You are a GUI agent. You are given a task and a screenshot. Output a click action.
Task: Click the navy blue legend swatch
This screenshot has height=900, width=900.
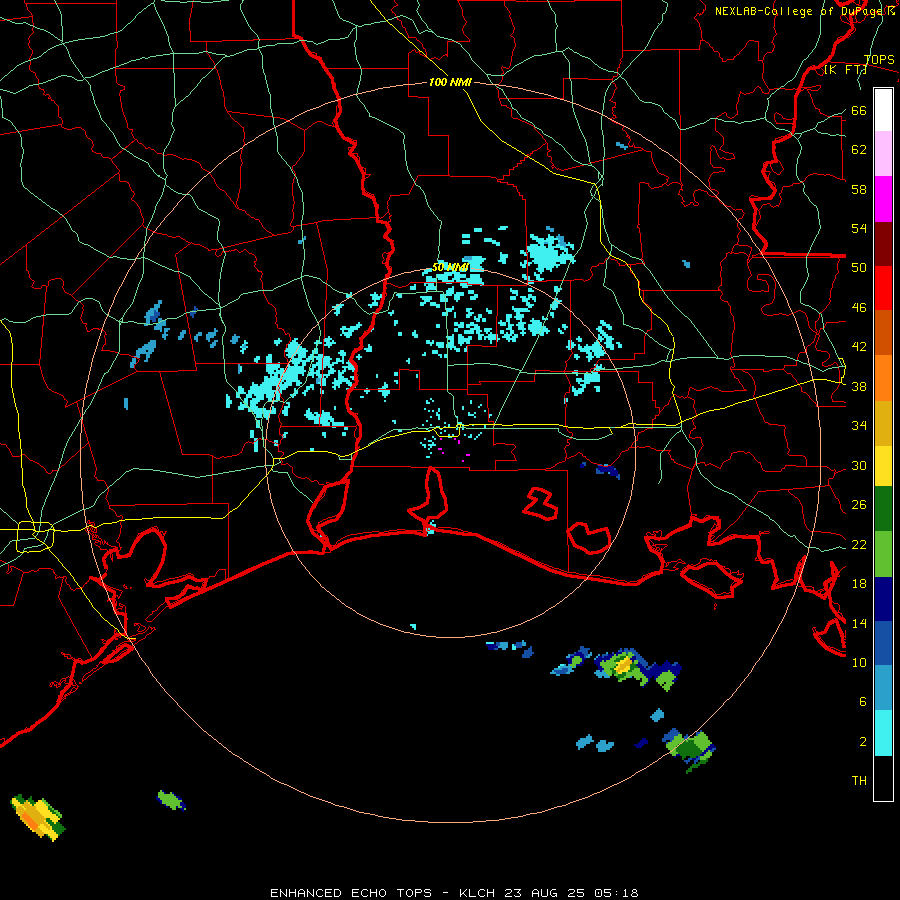coord(883,599)
